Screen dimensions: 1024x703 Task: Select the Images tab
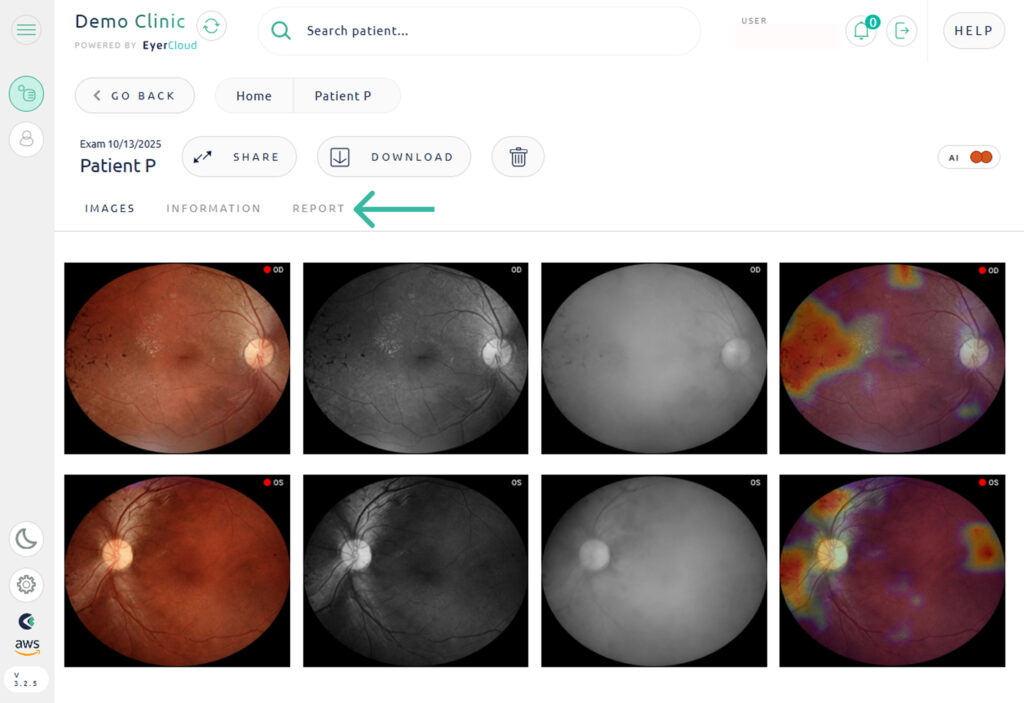click(x=109, y=209)
